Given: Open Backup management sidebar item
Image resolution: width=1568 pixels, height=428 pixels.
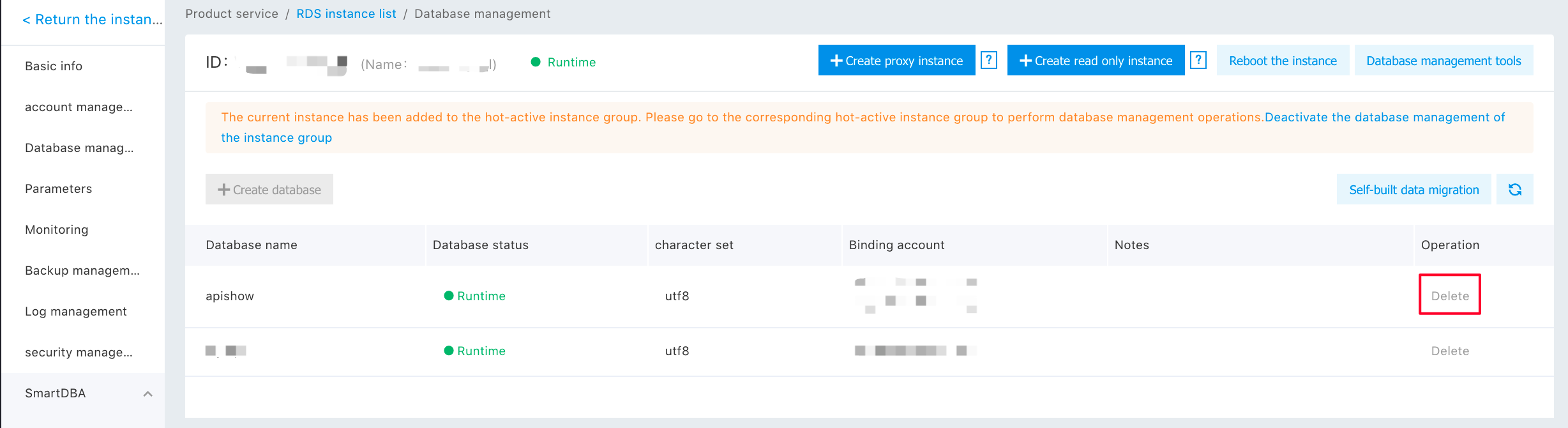Looking at the screenshot, I should (82, 271).
